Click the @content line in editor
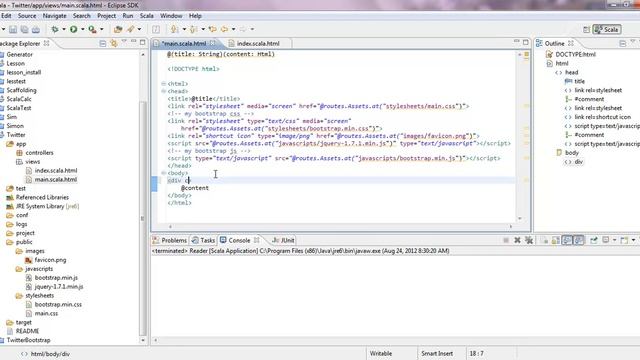Image resolution: width=640 pixels, height=360 pixels. tap(195, 188)
